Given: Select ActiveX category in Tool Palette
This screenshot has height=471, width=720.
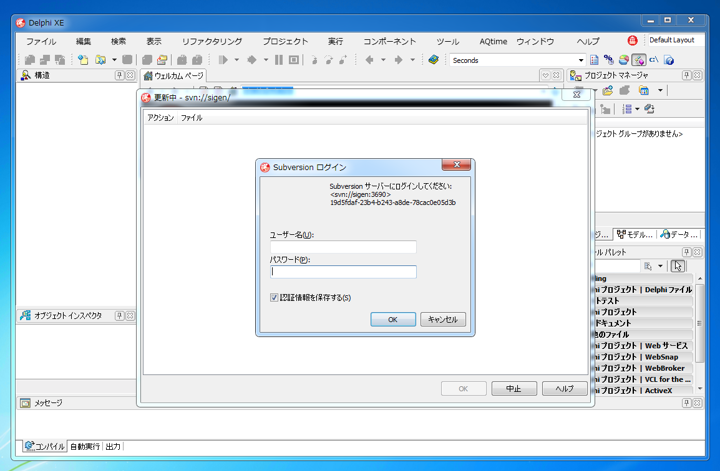Looking at the screenshot, I should pos(643,390).
